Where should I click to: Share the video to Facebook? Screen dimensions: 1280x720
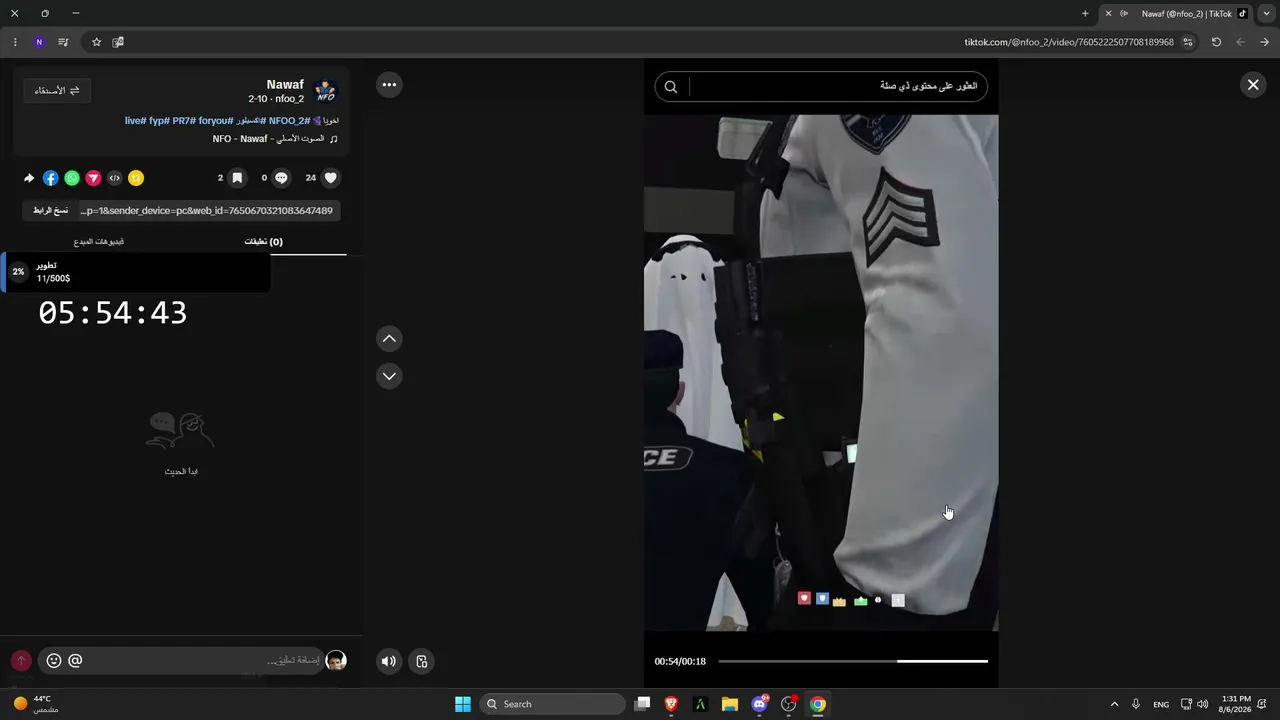click(51, 178)
